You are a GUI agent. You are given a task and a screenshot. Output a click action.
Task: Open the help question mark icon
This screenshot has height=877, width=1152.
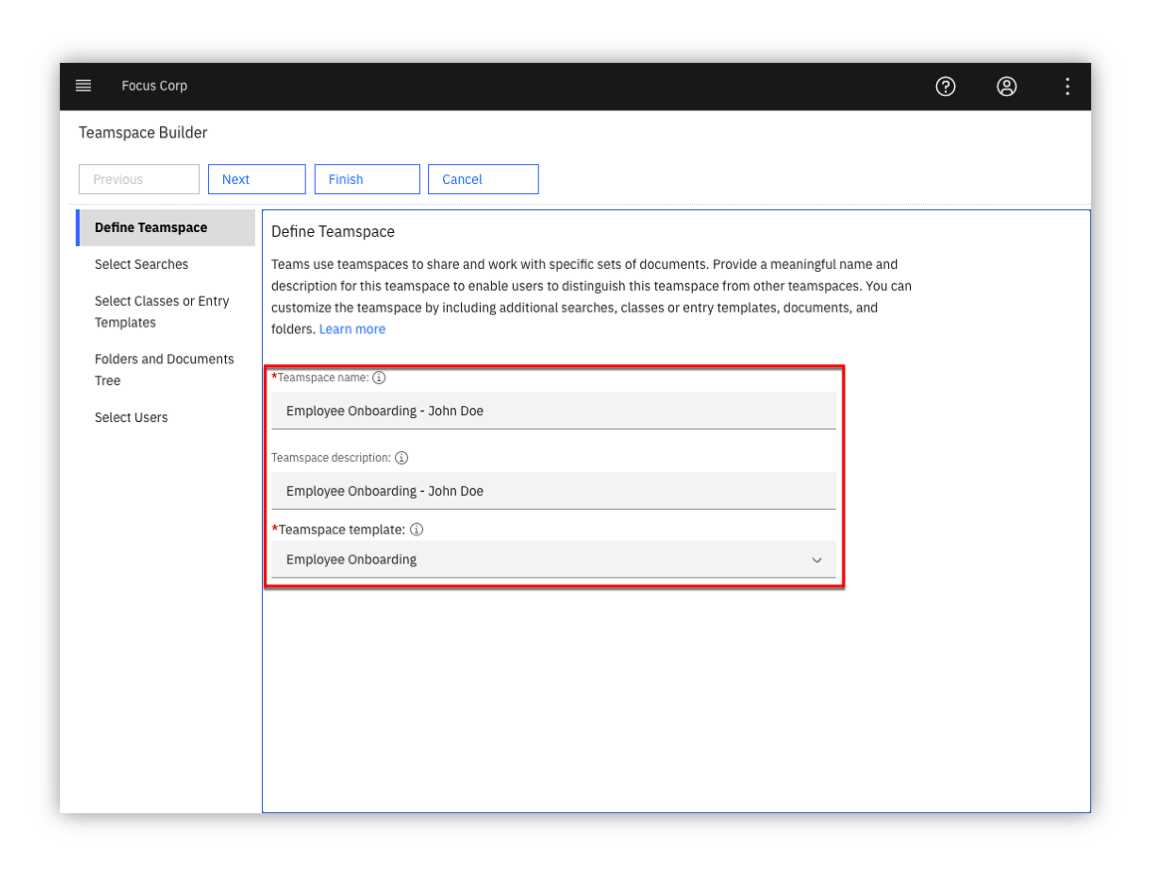(x=945, y=87)
